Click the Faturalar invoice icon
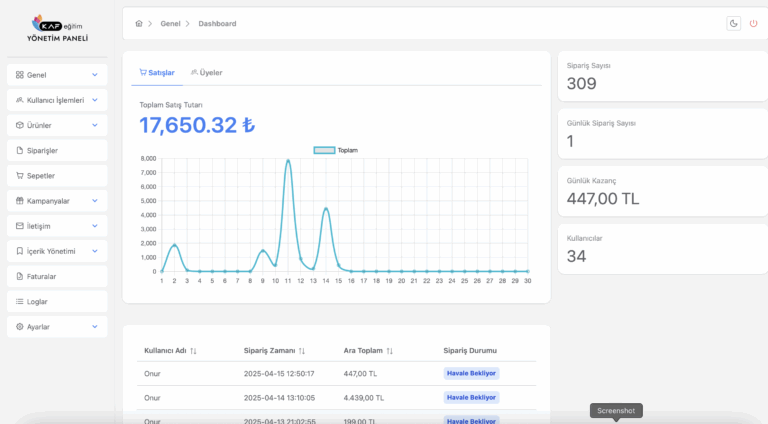768x424 pixels. click(x=20, y=277)
